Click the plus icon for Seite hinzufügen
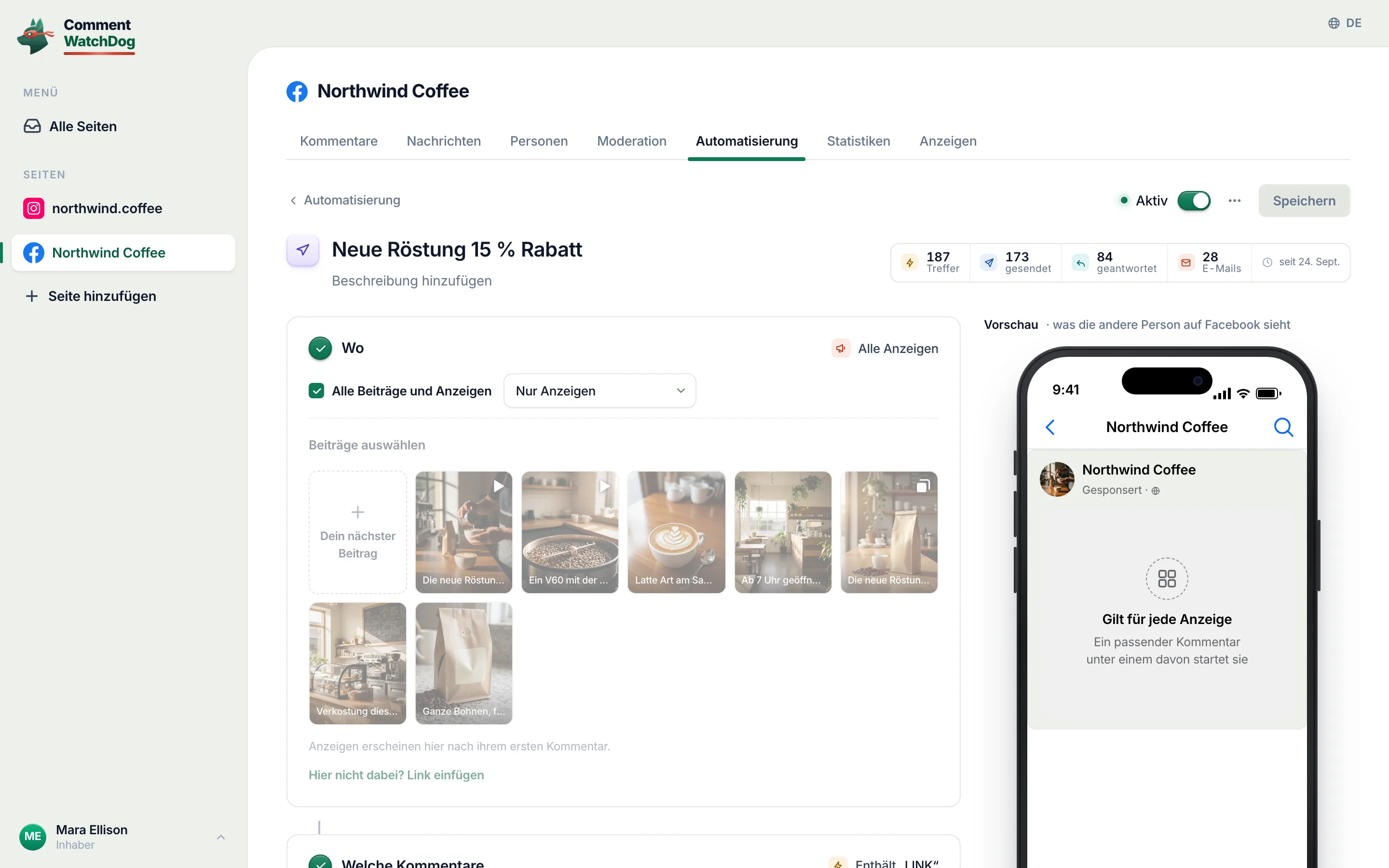This screenshot has width=1389, height=868. (32, 296)
